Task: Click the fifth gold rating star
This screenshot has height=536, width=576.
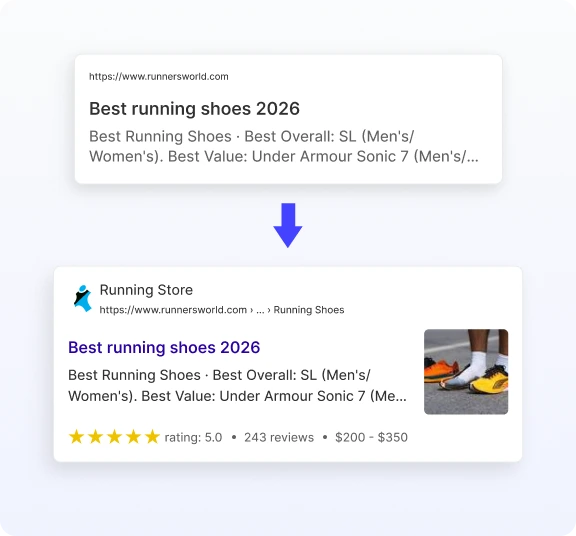Action: [x=152, y=437]
